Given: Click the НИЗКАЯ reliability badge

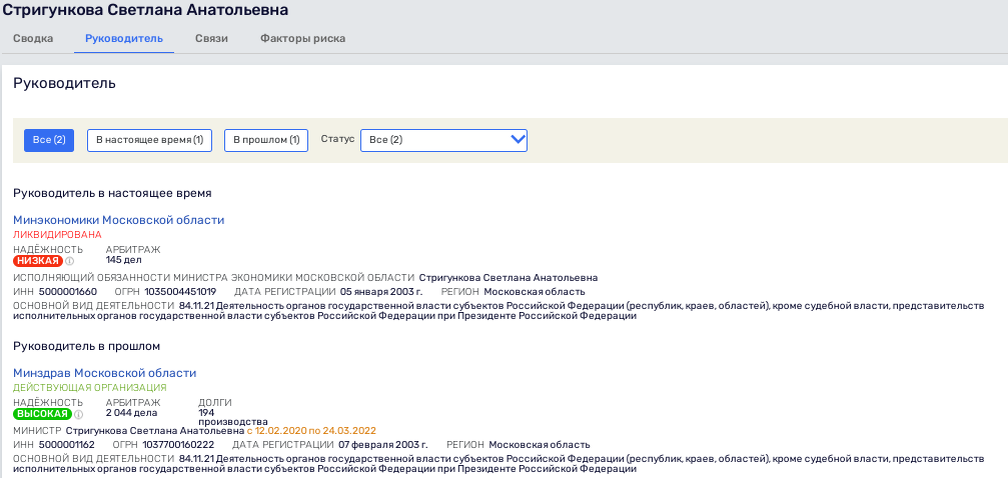Looking at the screenshot, I should (39, 261).
